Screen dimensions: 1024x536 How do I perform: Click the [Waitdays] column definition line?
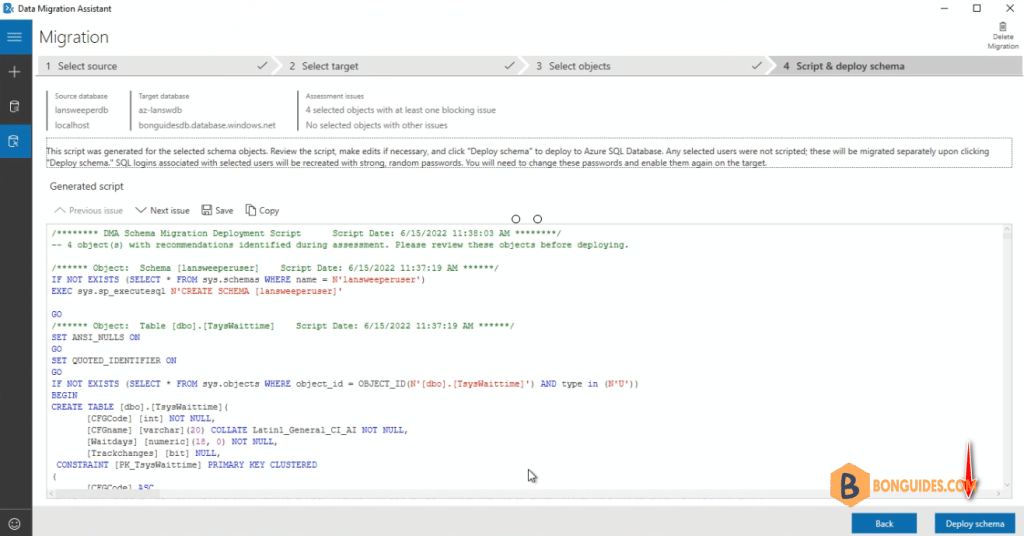182,441
